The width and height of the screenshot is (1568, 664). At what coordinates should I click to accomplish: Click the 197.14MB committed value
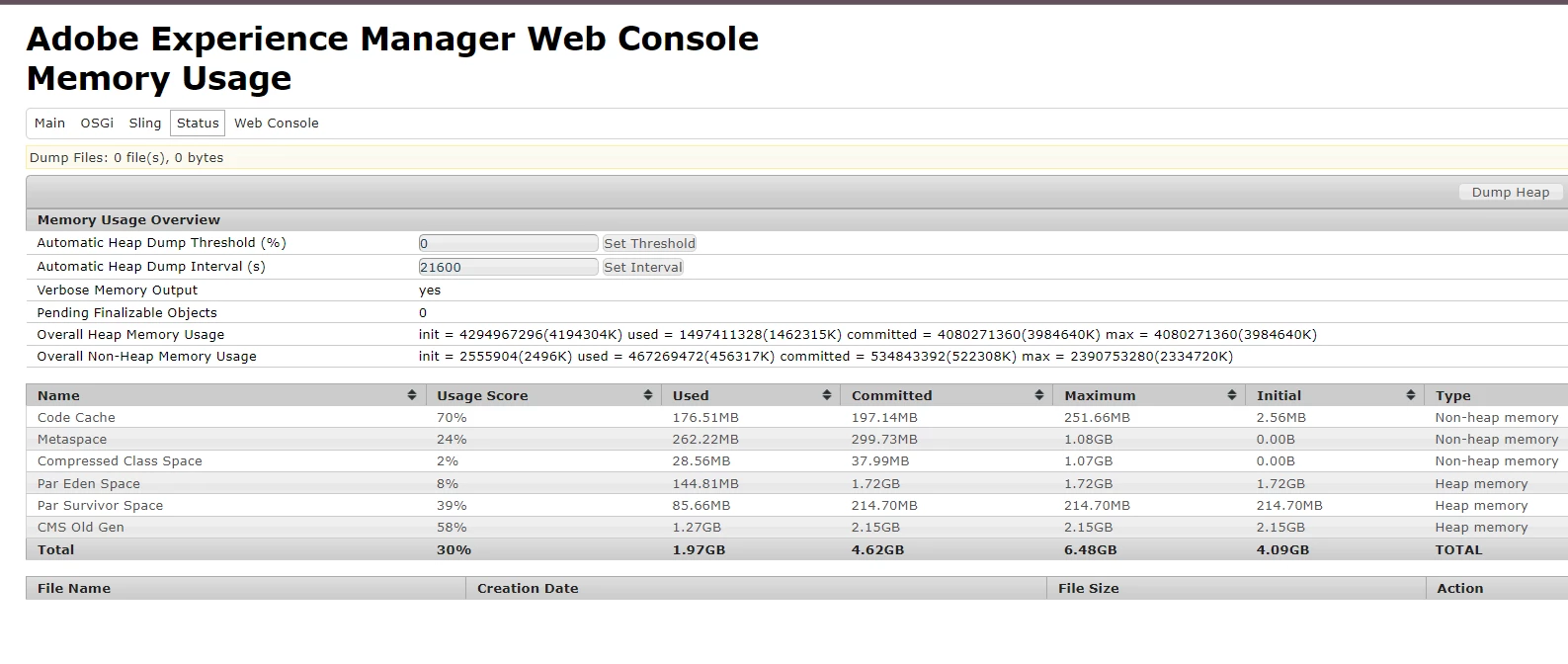[x=884, y=418]
